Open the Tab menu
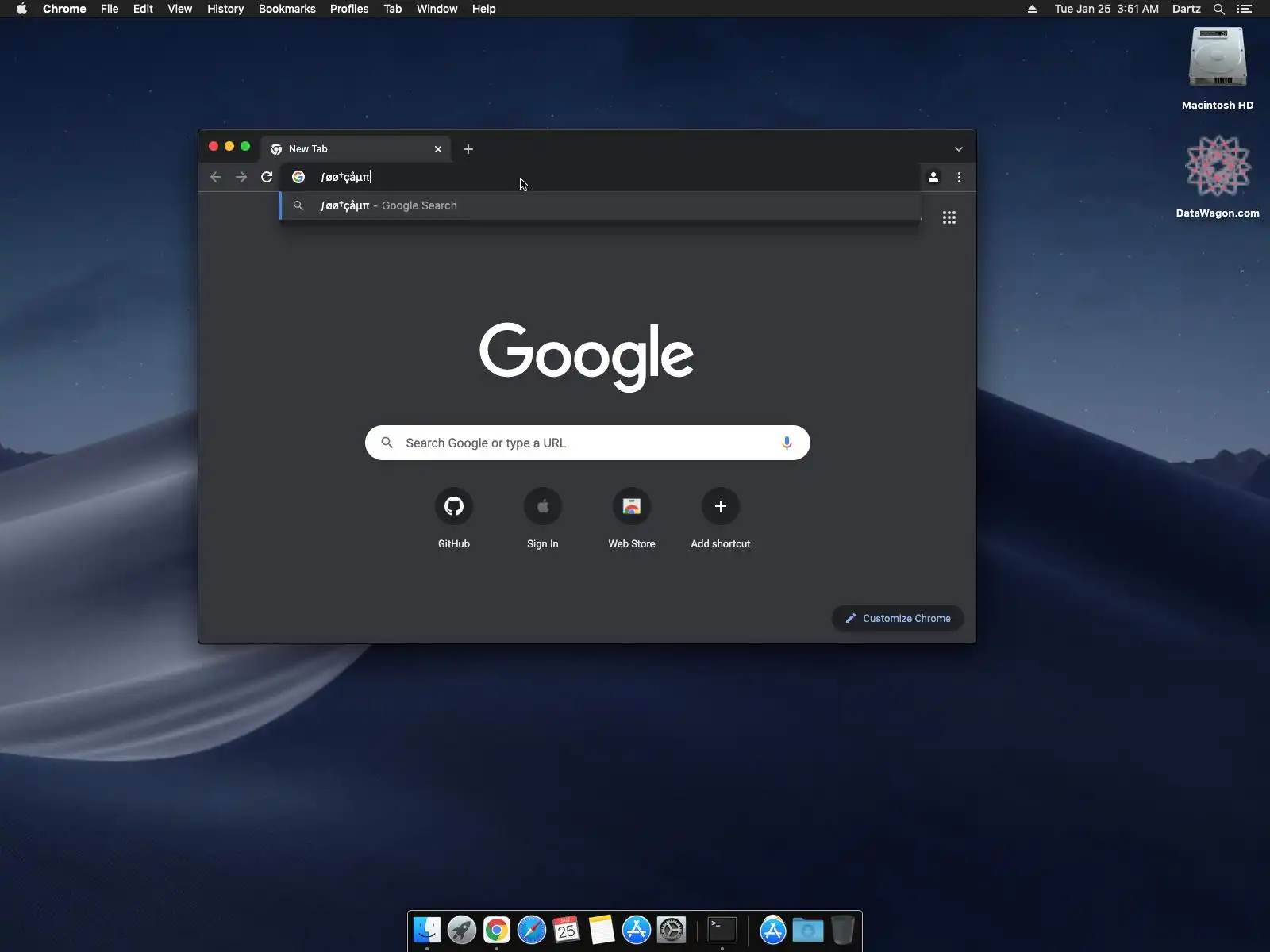 pyautogui.click(x=393, y=9)
